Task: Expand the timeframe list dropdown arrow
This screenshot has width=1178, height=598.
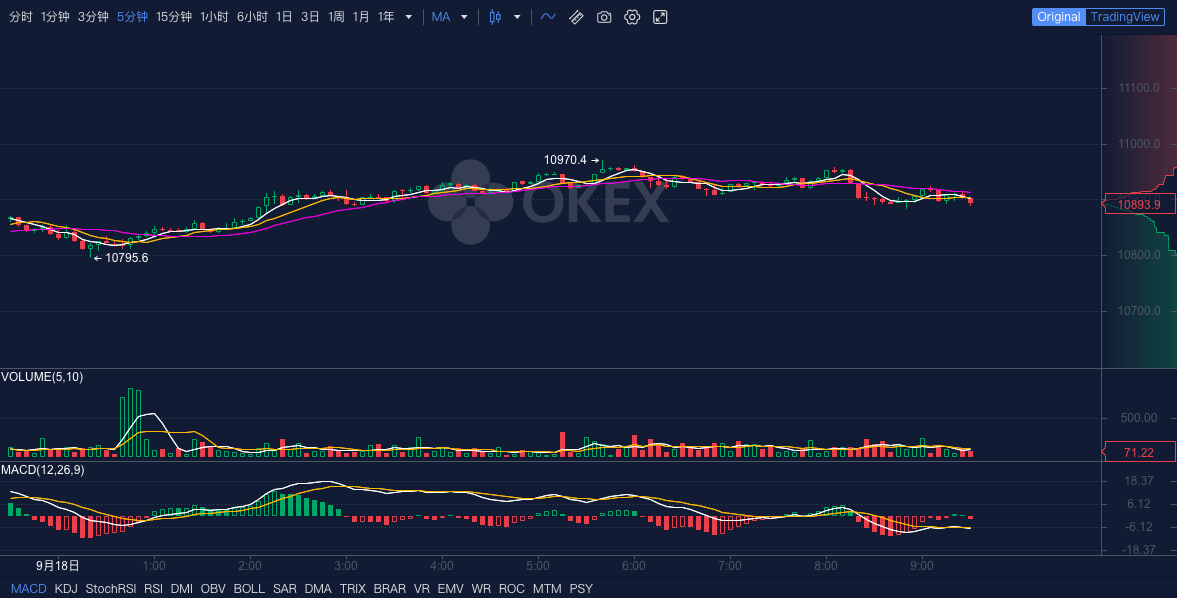Action: coord(409,17)
